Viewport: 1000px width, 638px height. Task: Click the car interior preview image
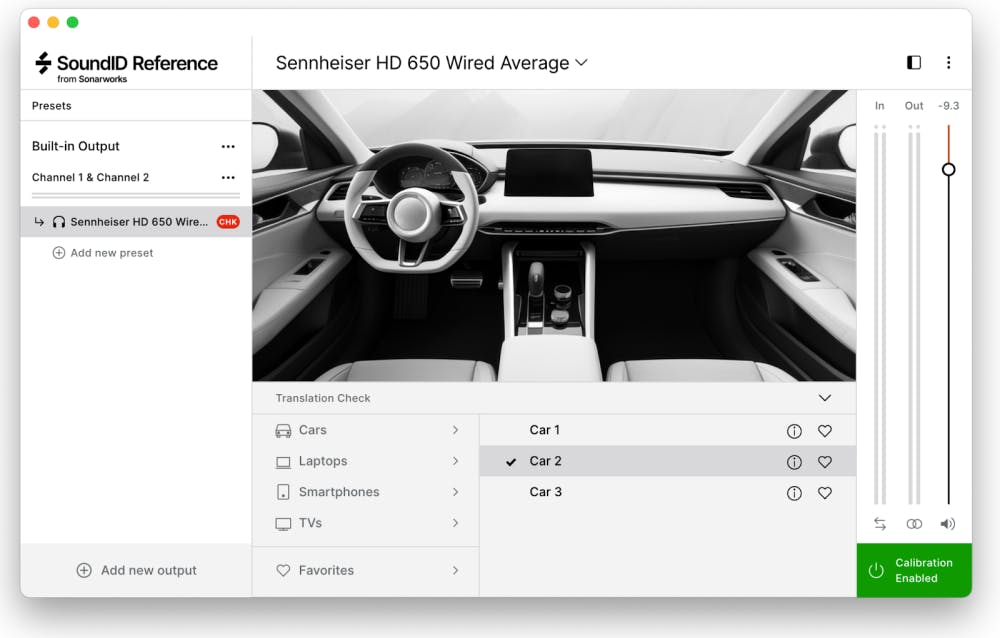554,235
